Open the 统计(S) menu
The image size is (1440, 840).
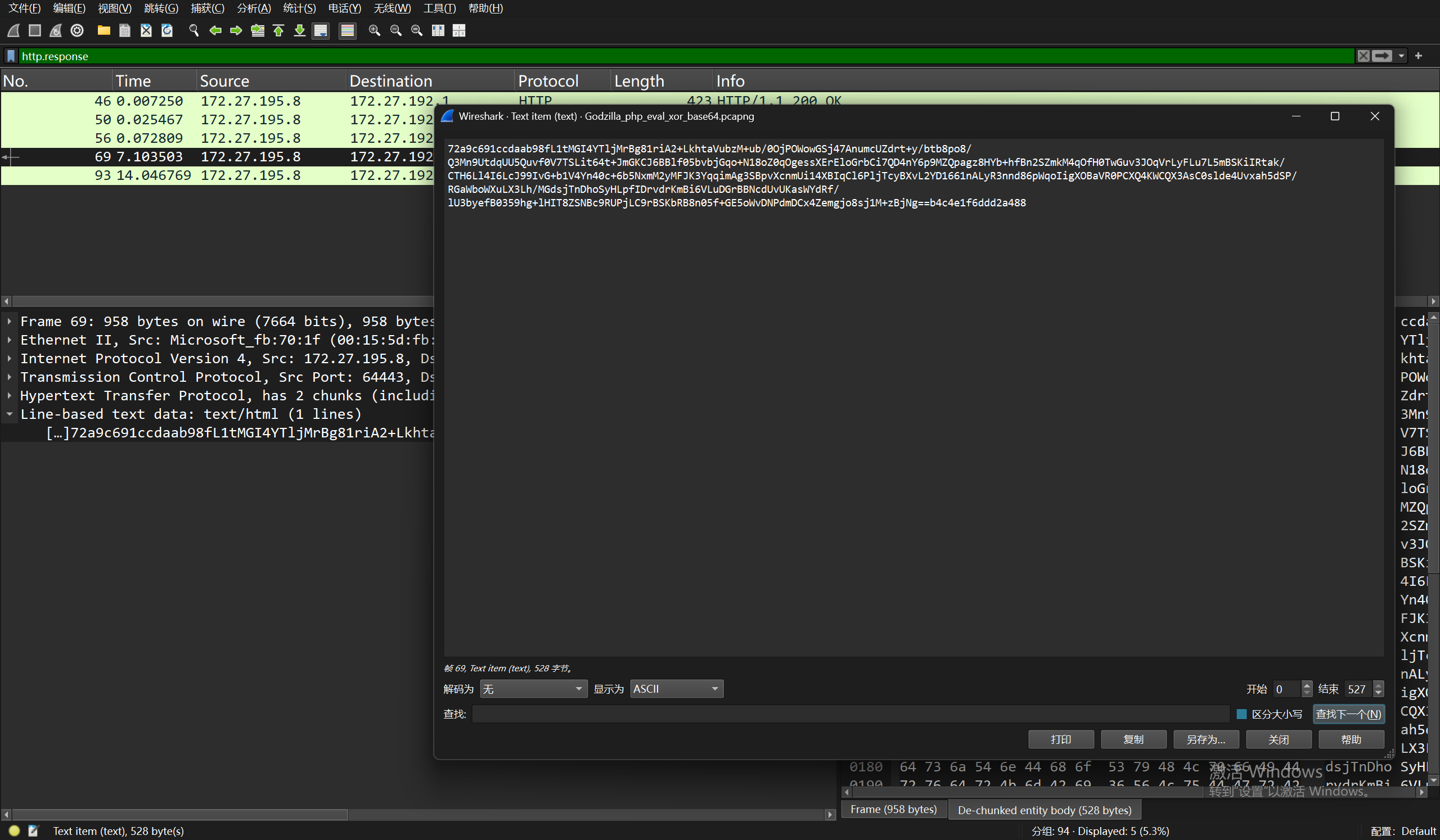tap(299, 8)
